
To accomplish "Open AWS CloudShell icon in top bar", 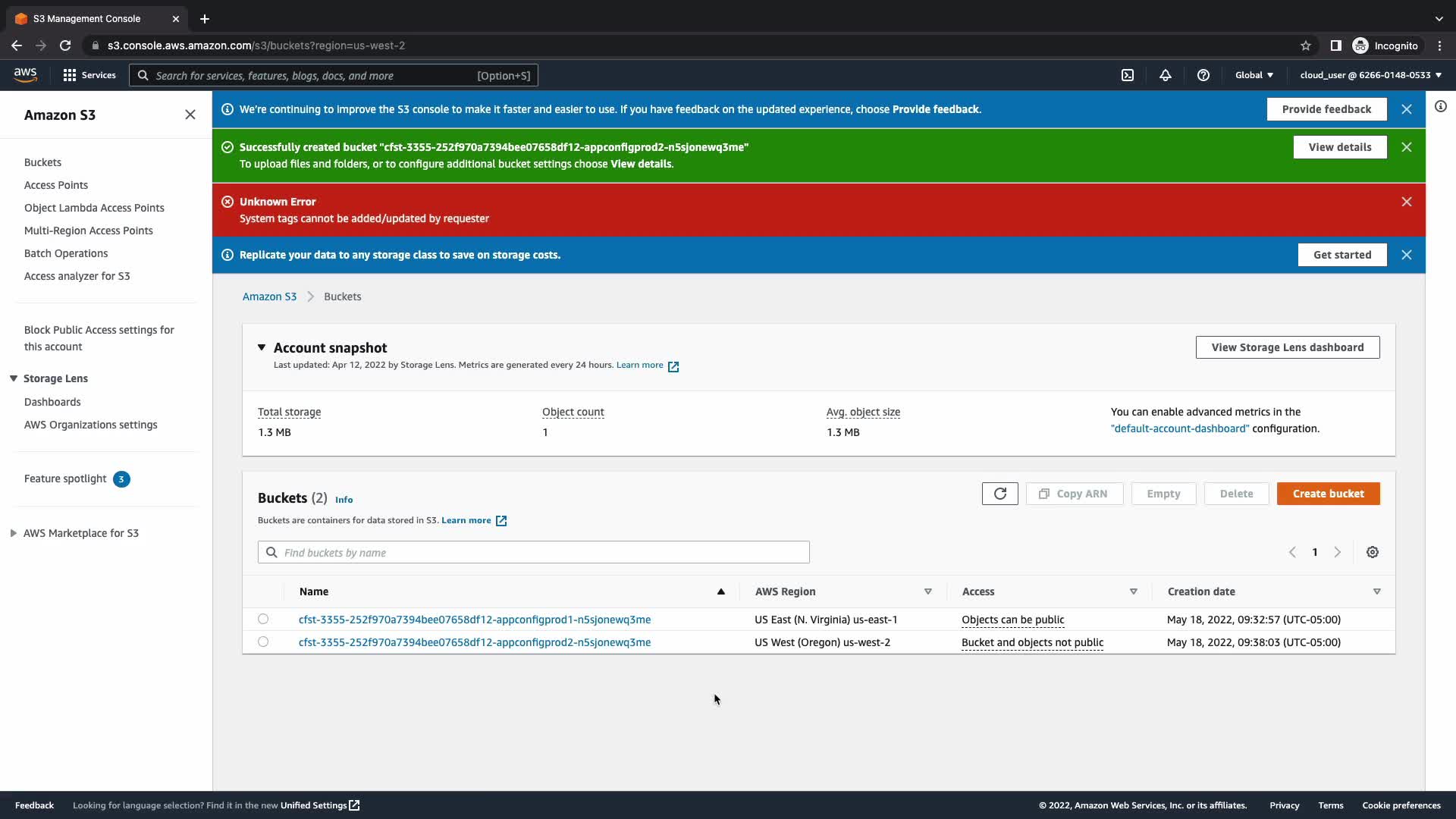I will click(1128, 75).
